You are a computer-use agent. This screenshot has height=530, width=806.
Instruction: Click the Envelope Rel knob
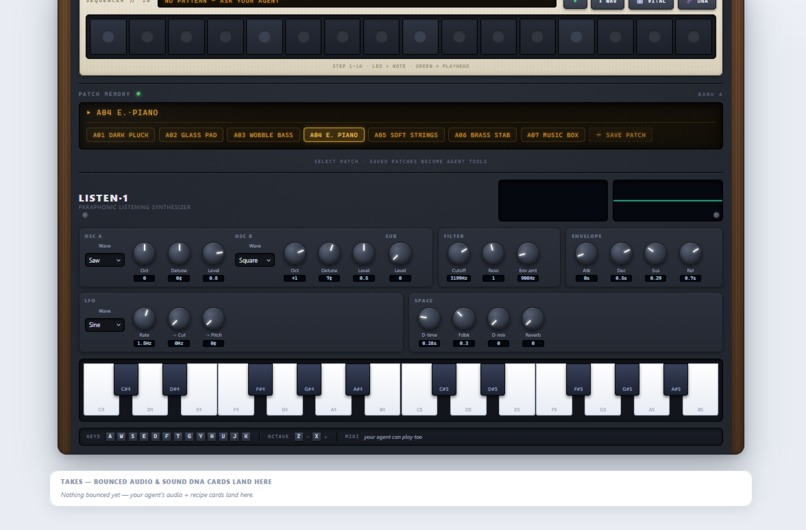pyautogui.click(x=690, y=253)
